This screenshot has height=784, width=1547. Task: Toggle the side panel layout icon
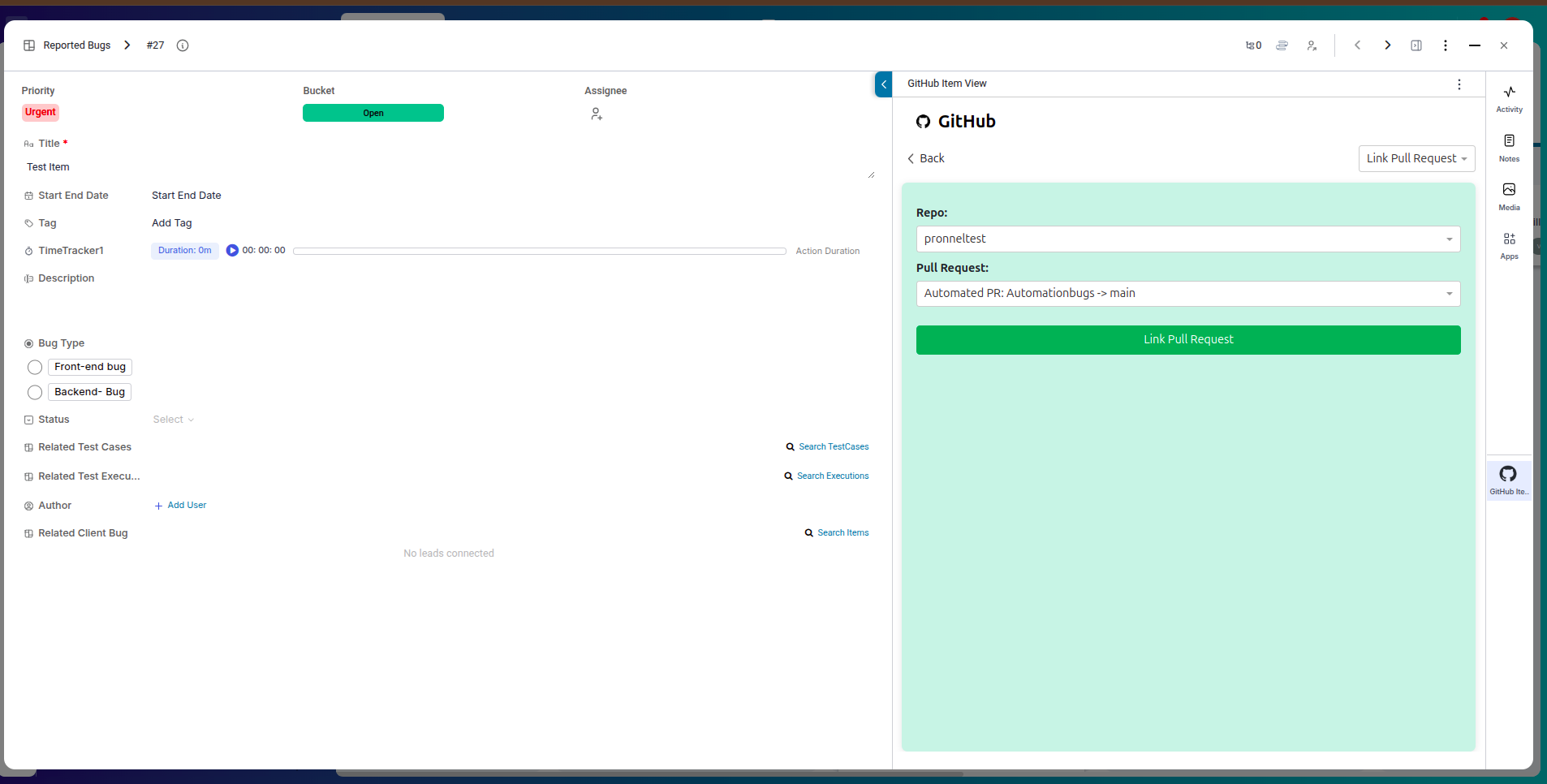(x=1416, y=45)
